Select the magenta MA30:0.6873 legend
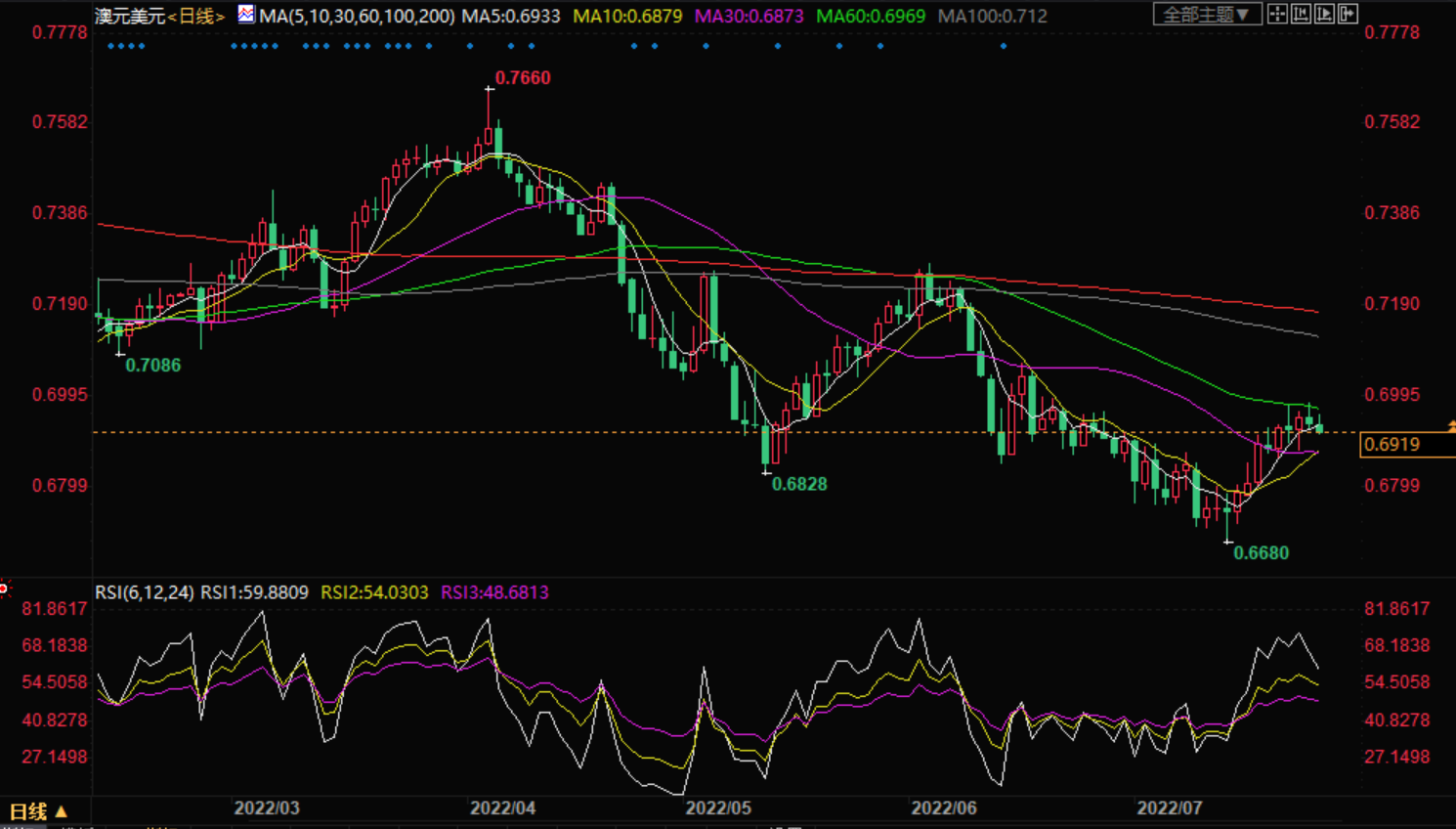1456x829 pixels. pos(749,16)
